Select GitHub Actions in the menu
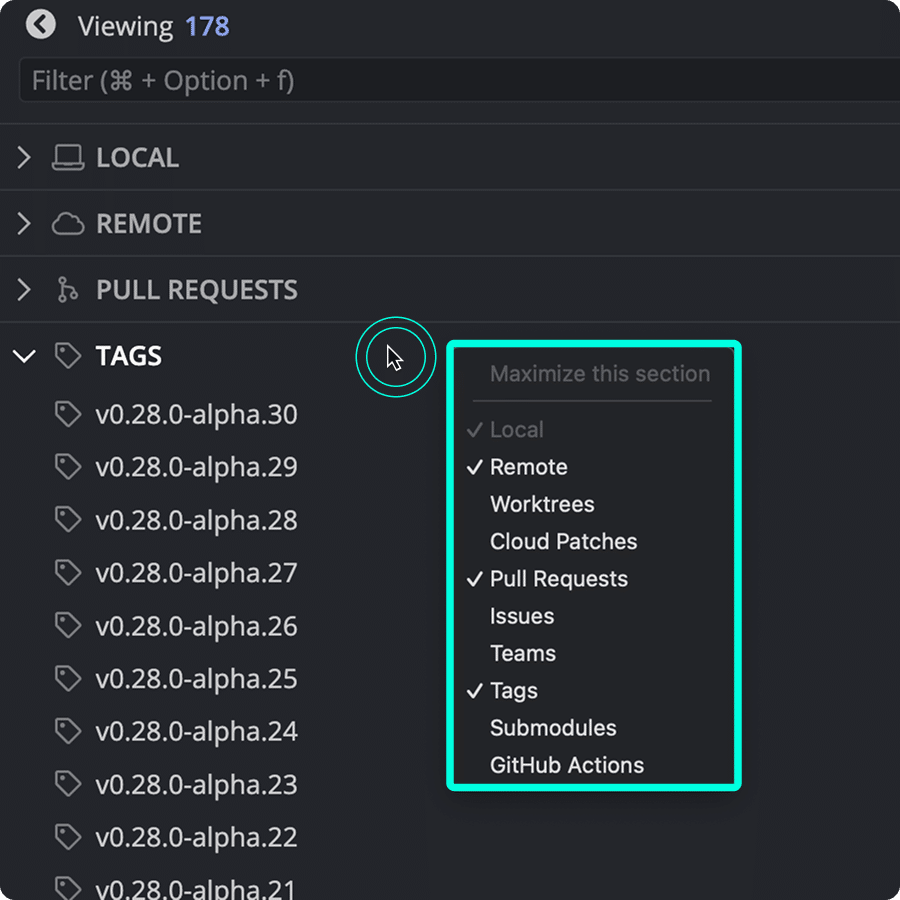This screenshot has width=900, height=900. point(566,765)
